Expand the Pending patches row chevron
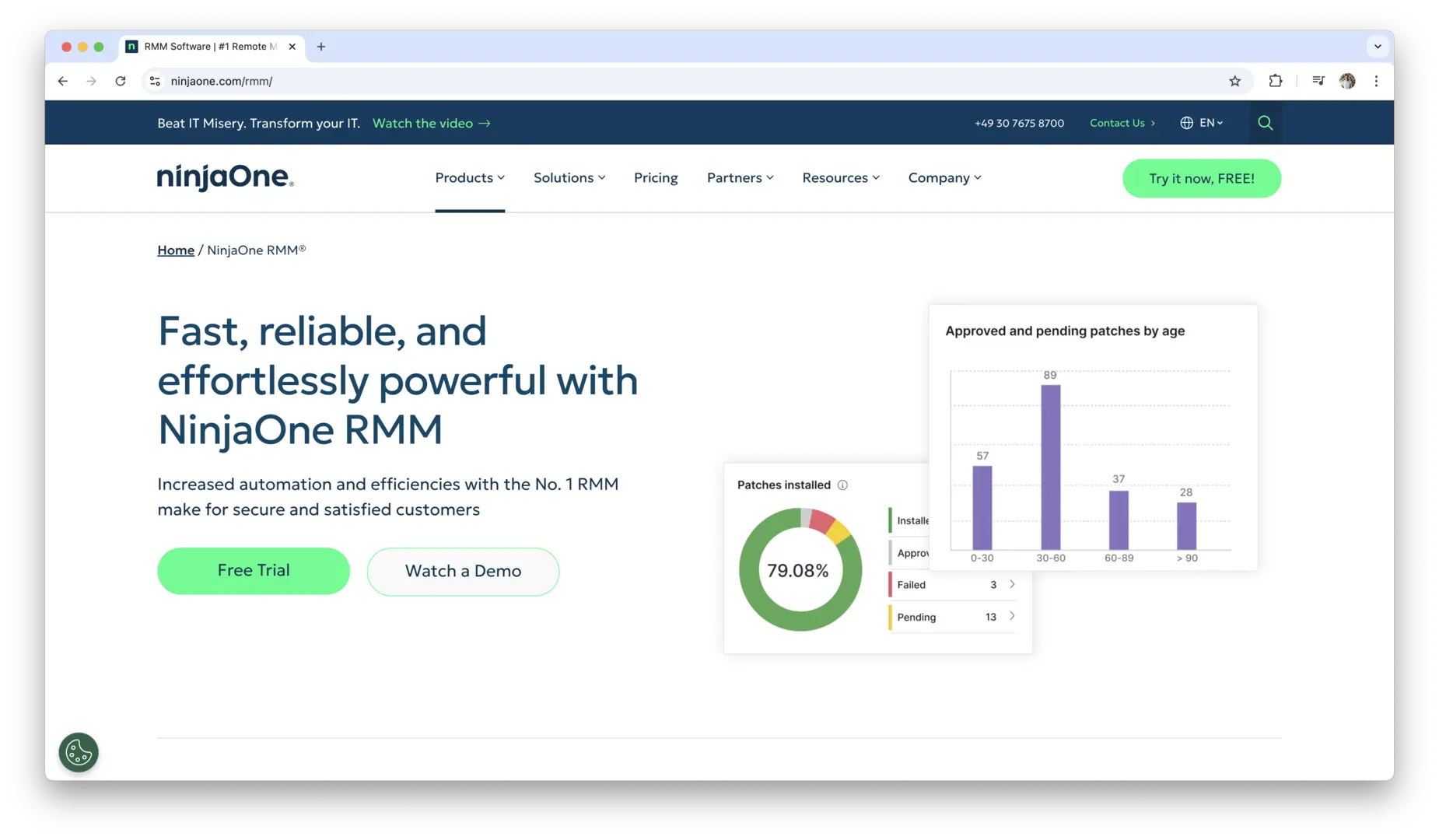Viewport: 1439px width, 840px height. coord(1012,616)
